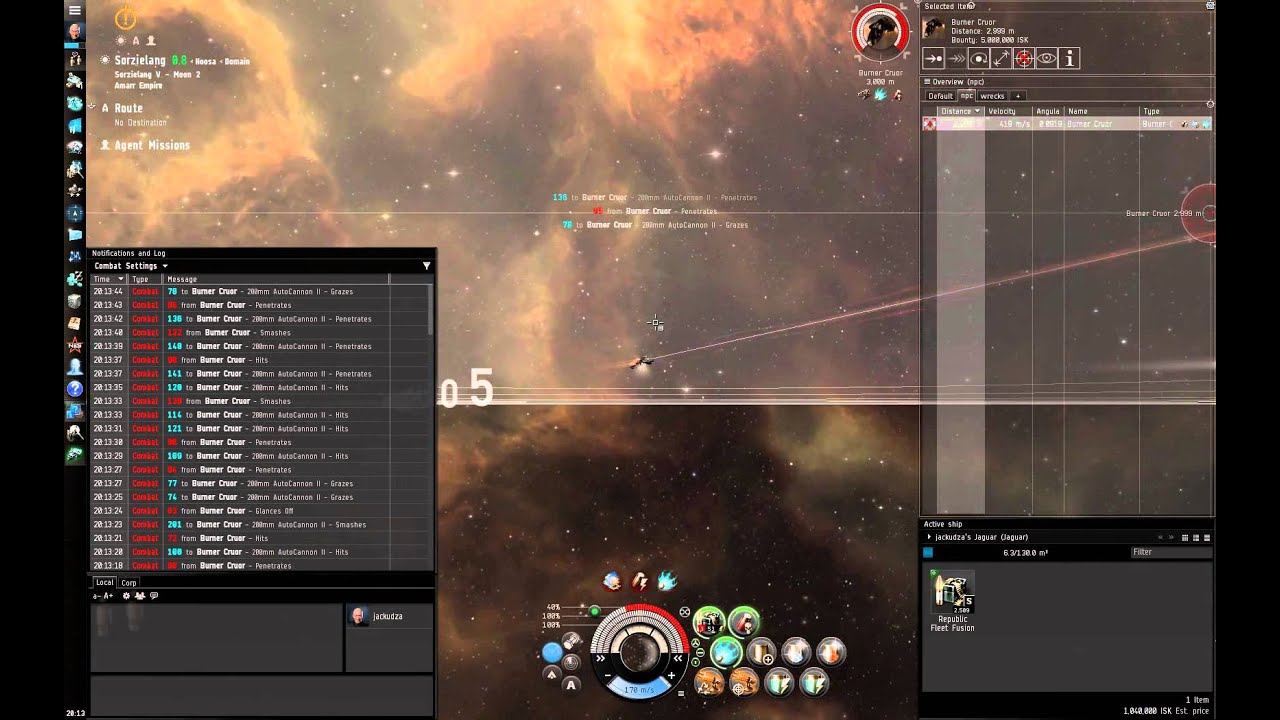The image size is (1280, 720).
Task: Click the 170 m/s speed gauge
Action: click(x=639, y=690)
